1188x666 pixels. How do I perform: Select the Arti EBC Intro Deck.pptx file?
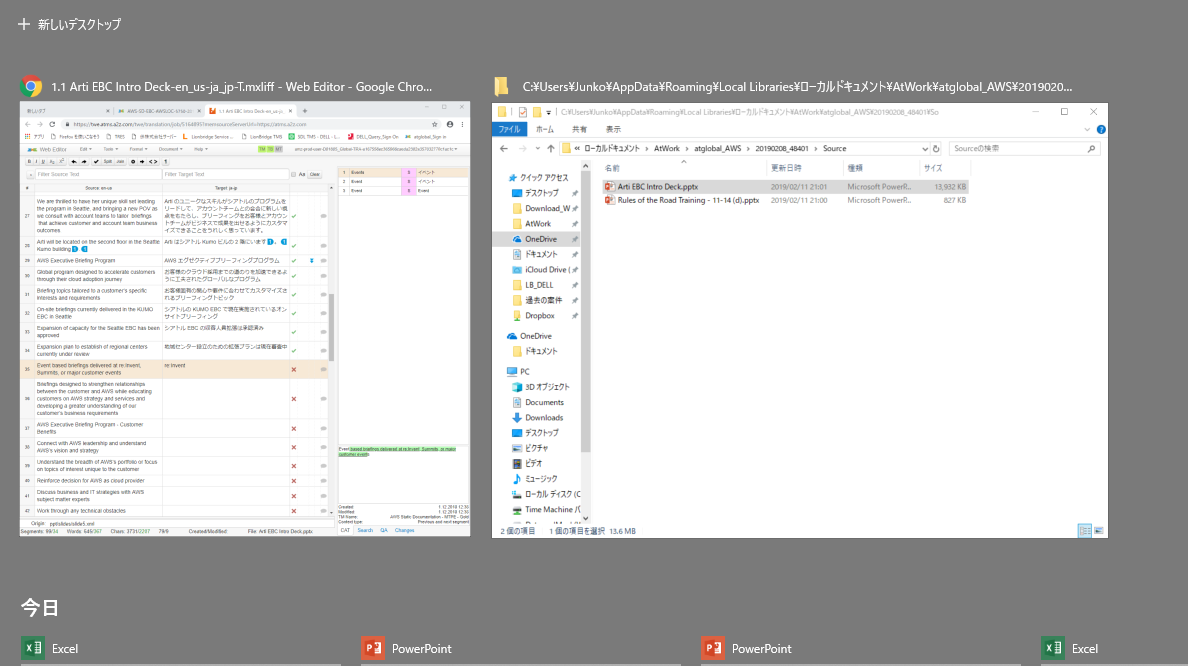coord(657,186)
